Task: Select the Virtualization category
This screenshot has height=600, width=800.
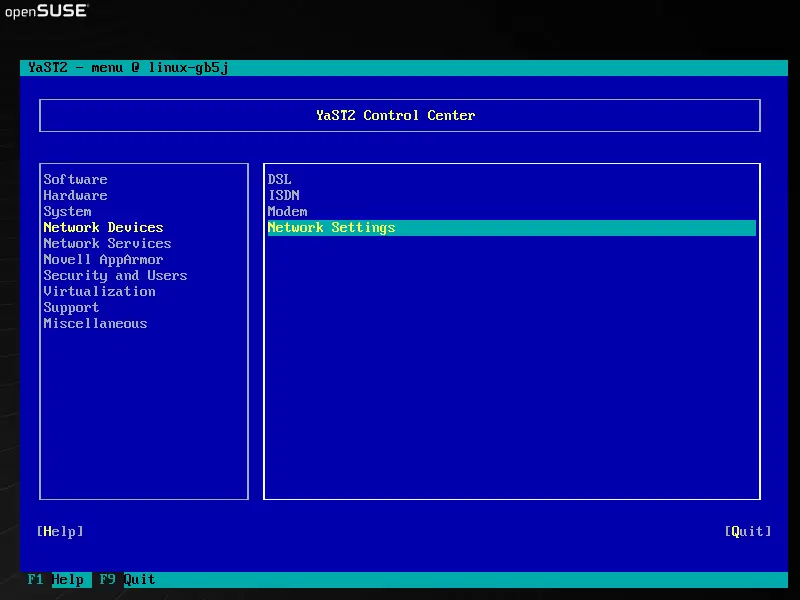Action: (x=99, y=291)
